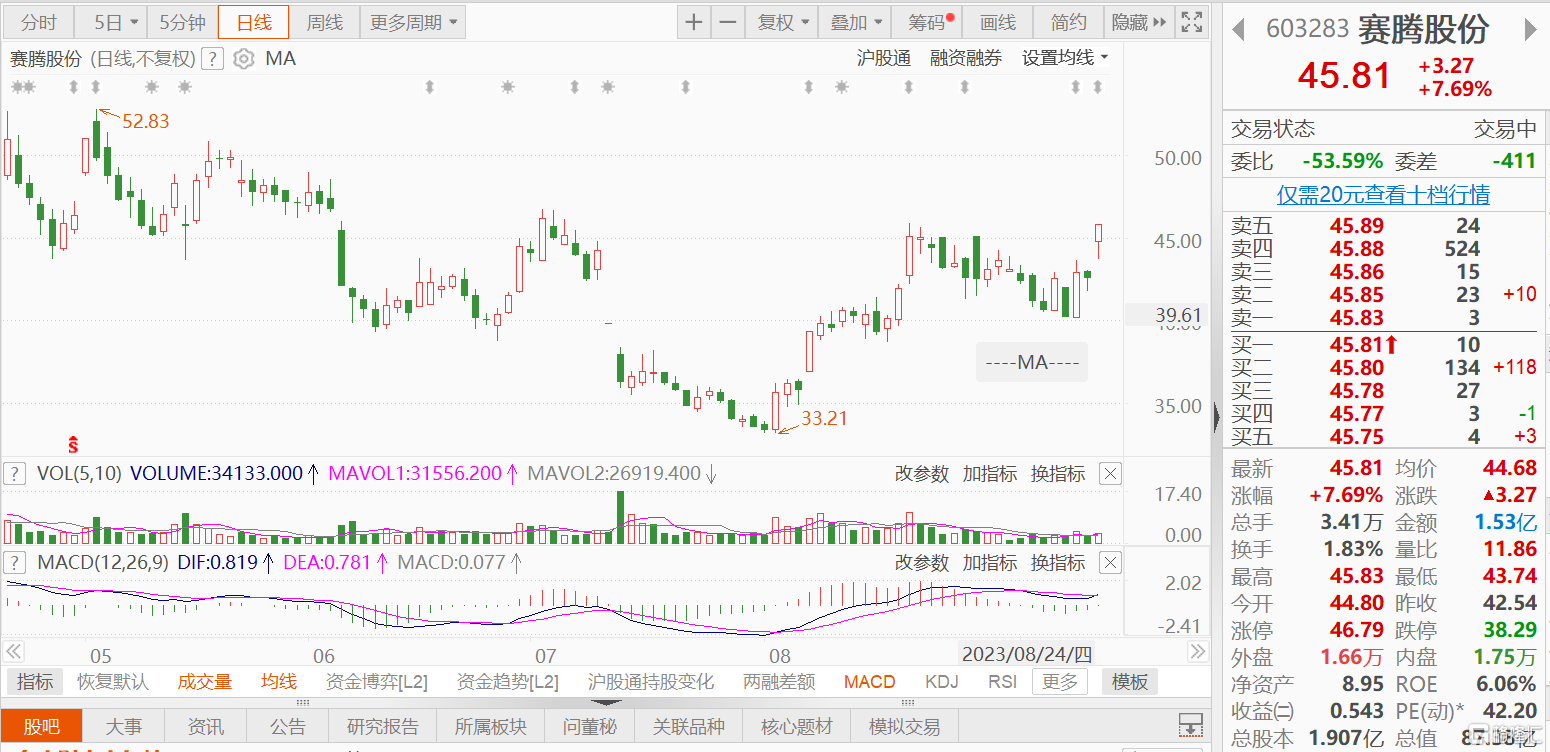Expand the 设置均线 dropdown

(x=1064, y=59)
